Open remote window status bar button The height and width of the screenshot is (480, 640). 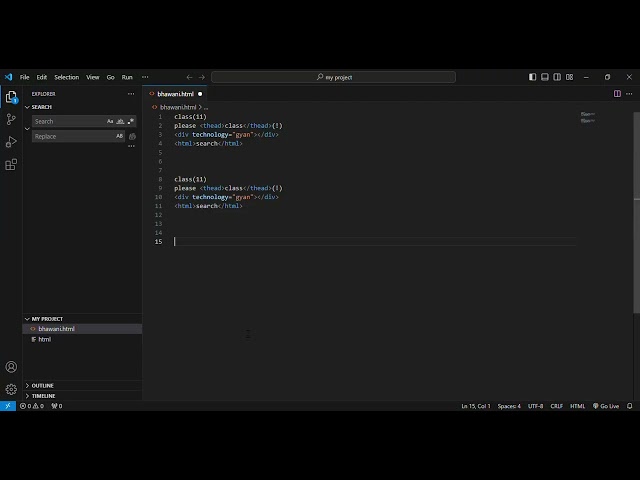coord(8,406)
